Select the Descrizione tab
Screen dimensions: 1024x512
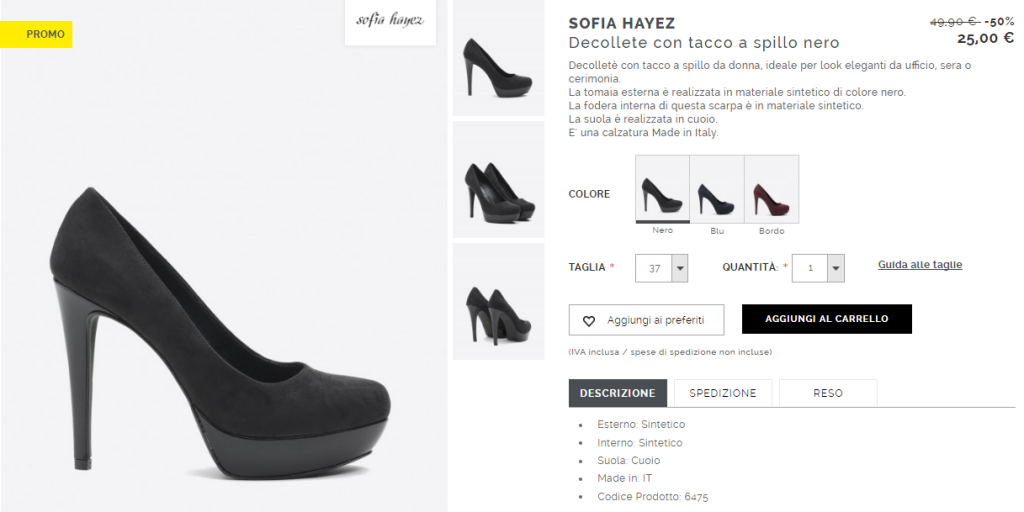pyautogui.click(x=618, y=393)
